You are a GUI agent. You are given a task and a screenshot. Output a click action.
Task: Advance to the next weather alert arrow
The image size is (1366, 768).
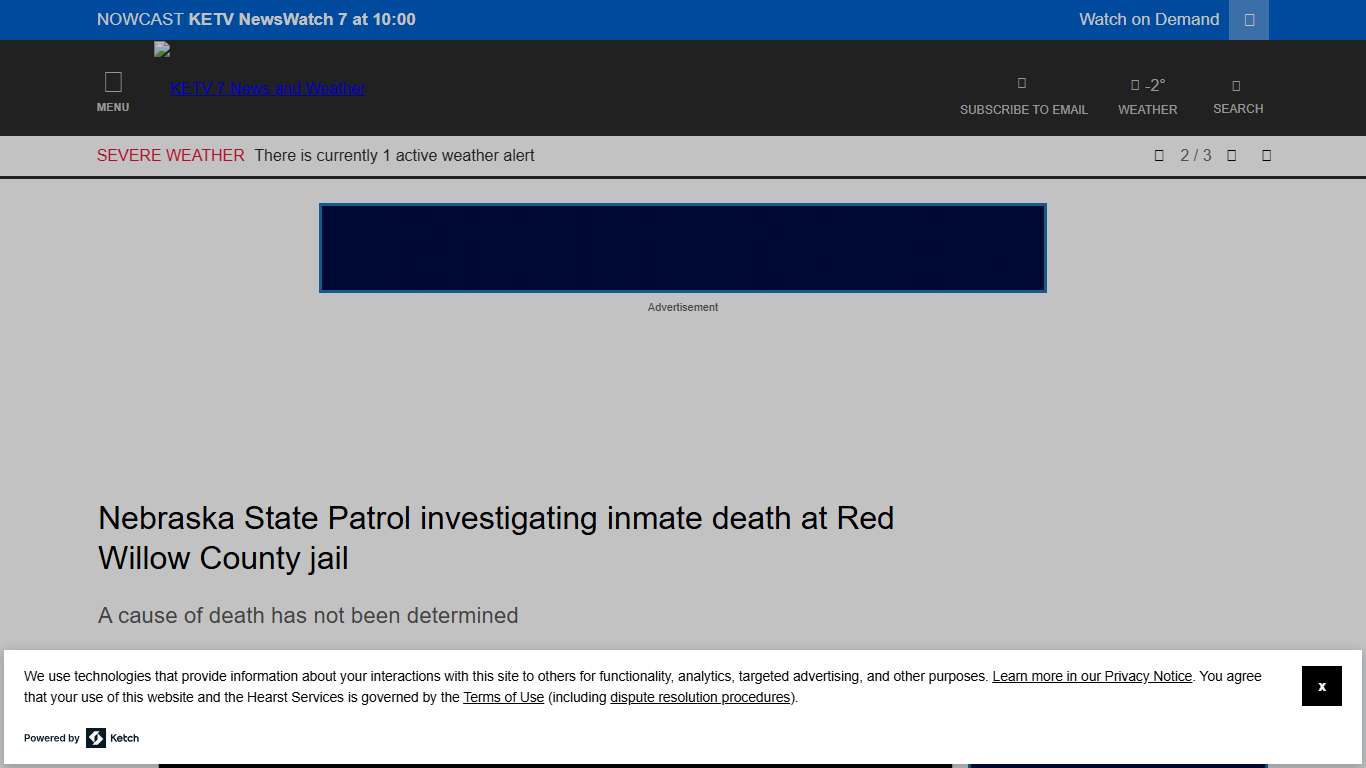(x=1231, y=155)
